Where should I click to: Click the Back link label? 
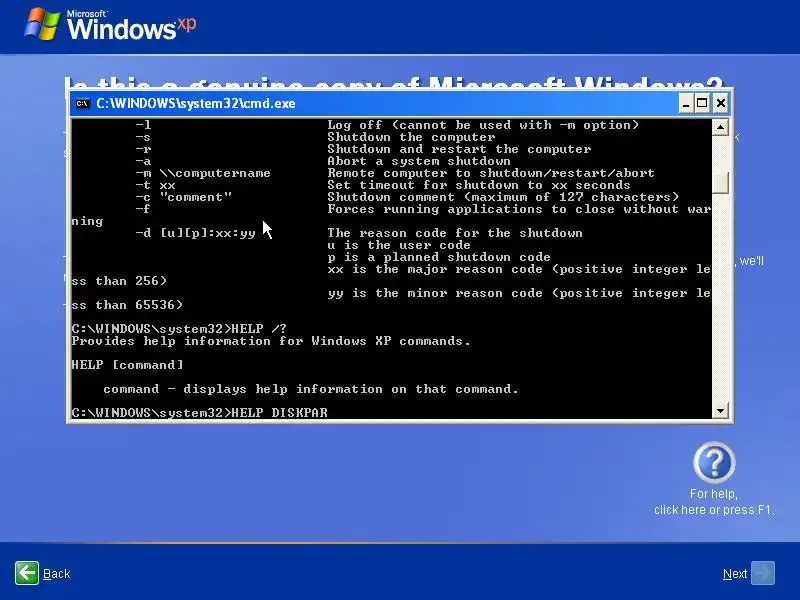[57, 574]
